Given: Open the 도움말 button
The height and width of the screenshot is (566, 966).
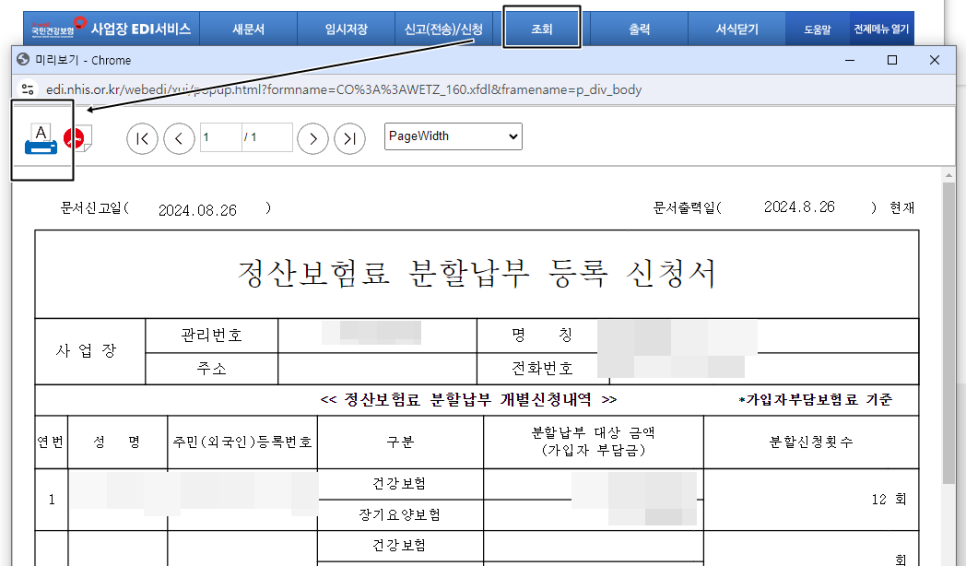Looking at the screenshot, I should 817,29.
